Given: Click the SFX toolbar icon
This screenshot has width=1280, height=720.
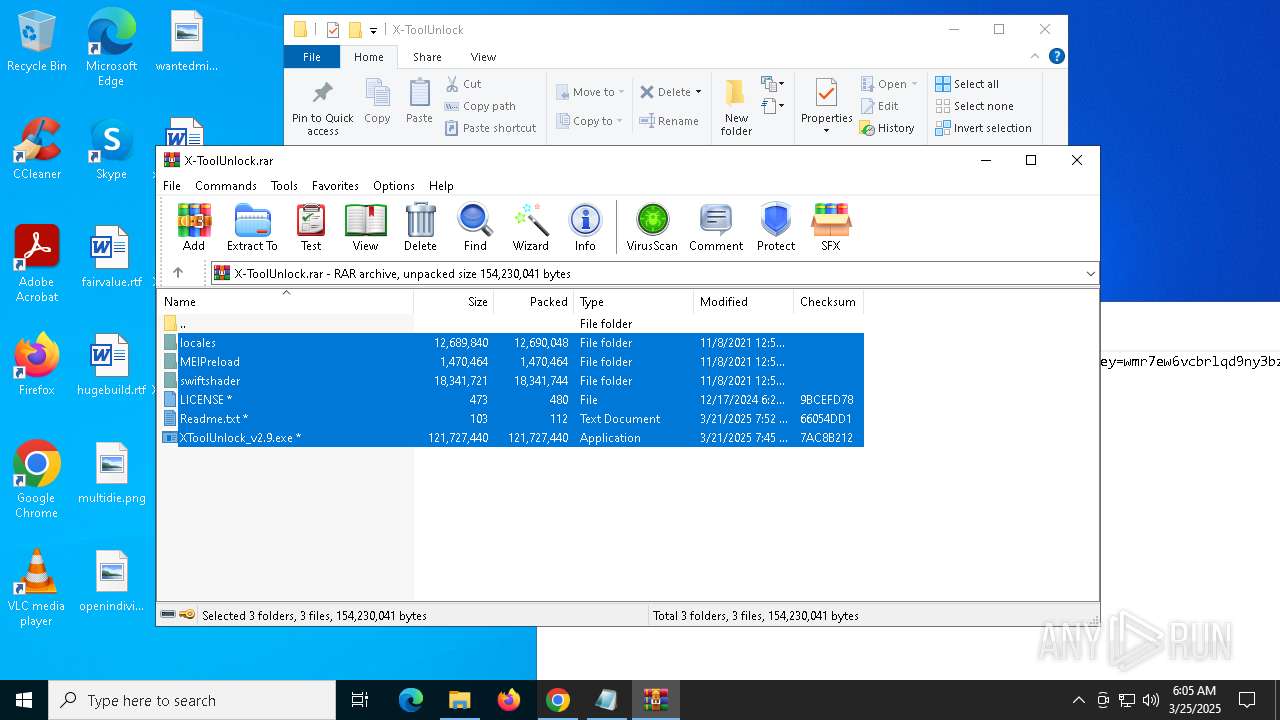Looking at the screenshot, I should pyautogui.click(x=831, y=227).
